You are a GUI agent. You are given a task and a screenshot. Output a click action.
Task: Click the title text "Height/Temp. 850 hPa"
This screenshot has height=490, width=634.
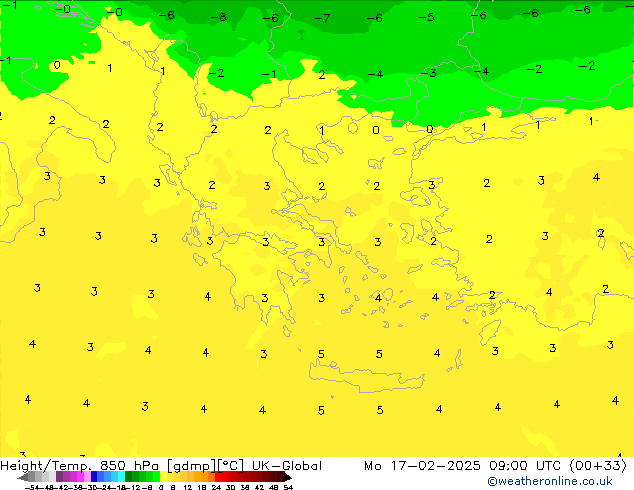80,466
